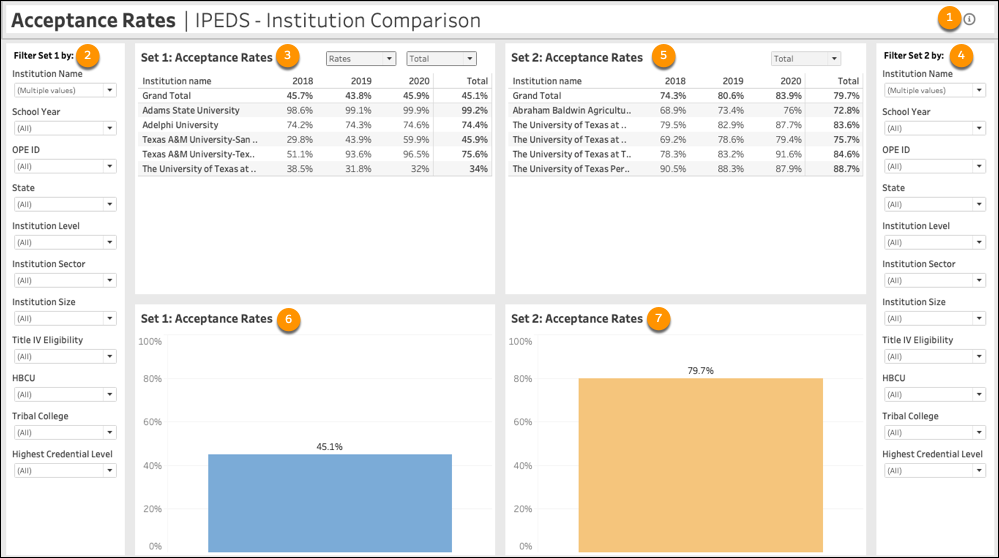Click the 99.2% total for Adams State
The image size is (999, 558).
(x=475, y=110)
